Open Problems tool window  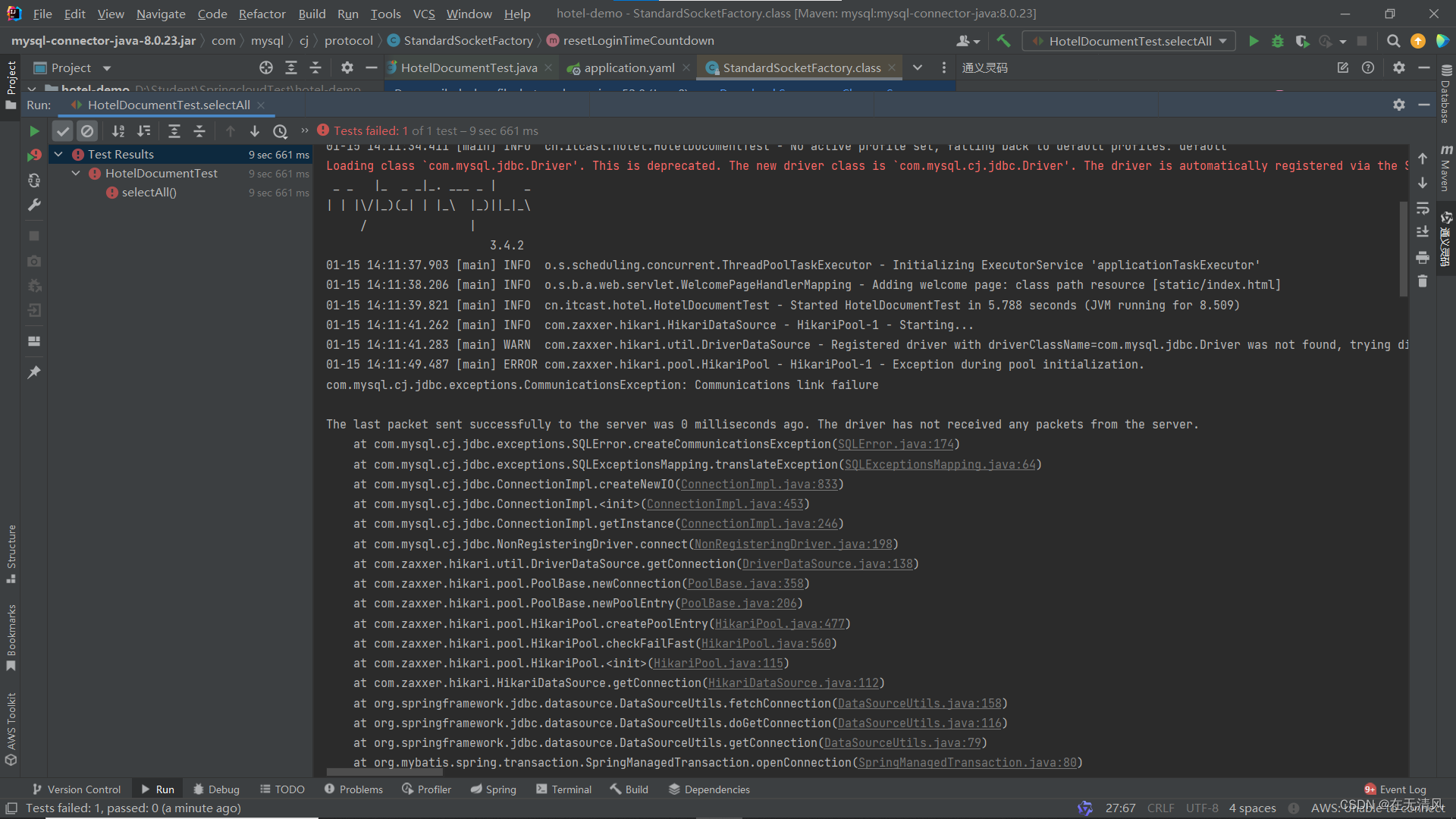click(x=353, y=789)
